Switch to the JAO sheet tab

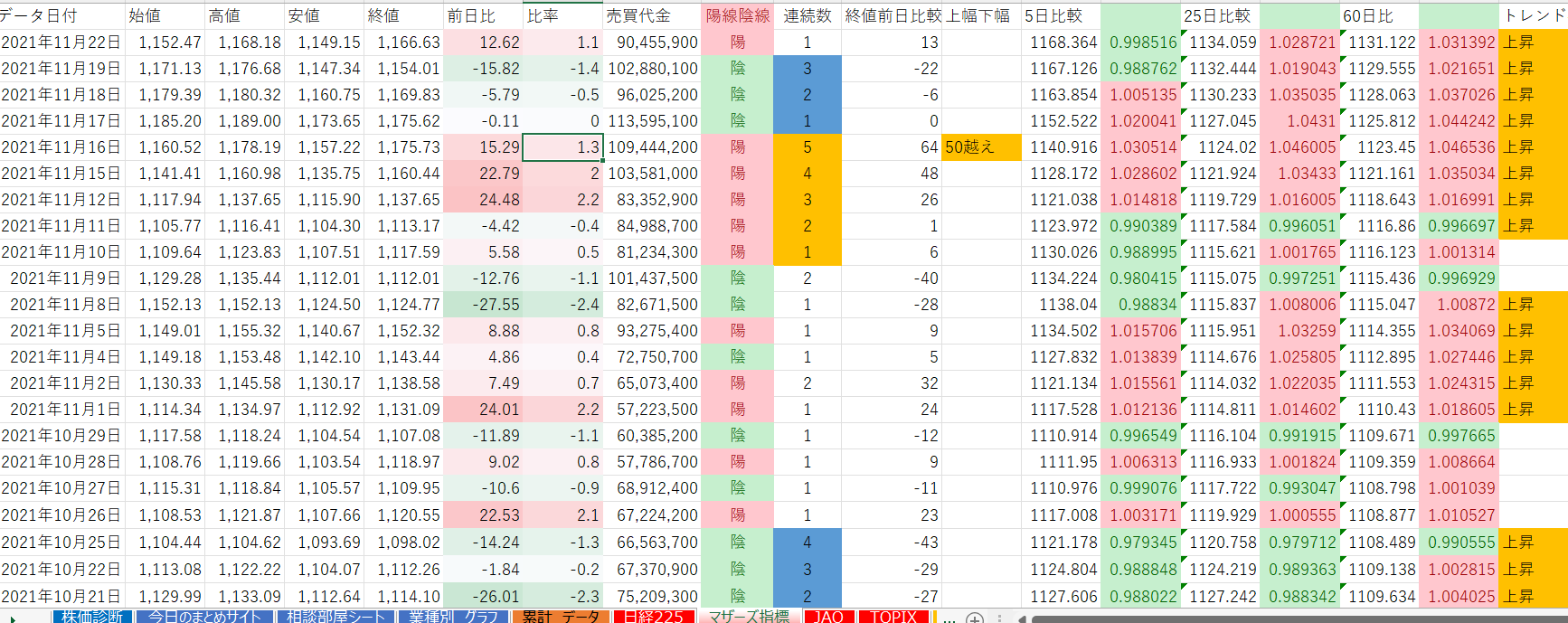coord(828,617)
